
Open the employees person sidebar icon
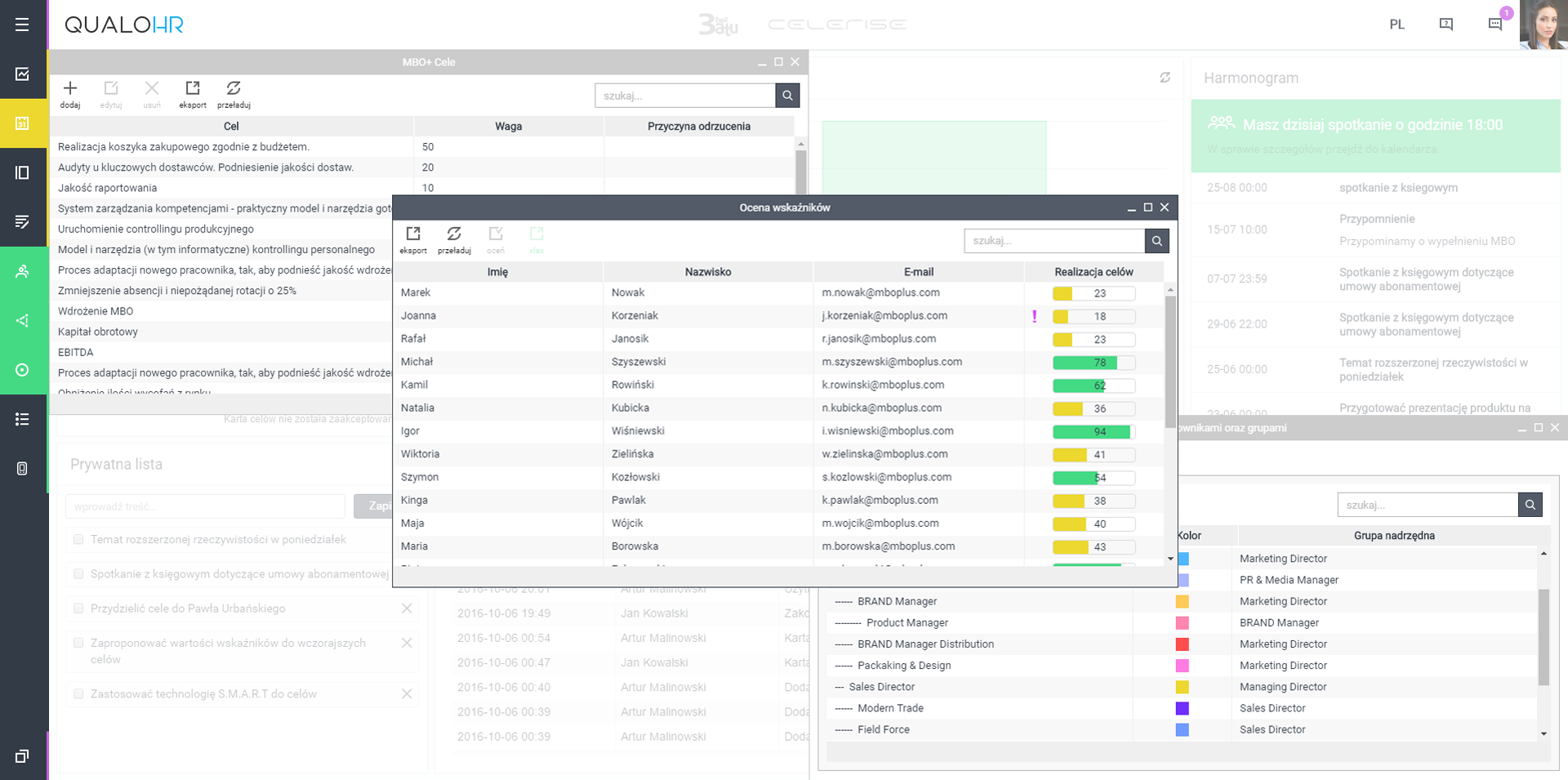coord(22,271)
